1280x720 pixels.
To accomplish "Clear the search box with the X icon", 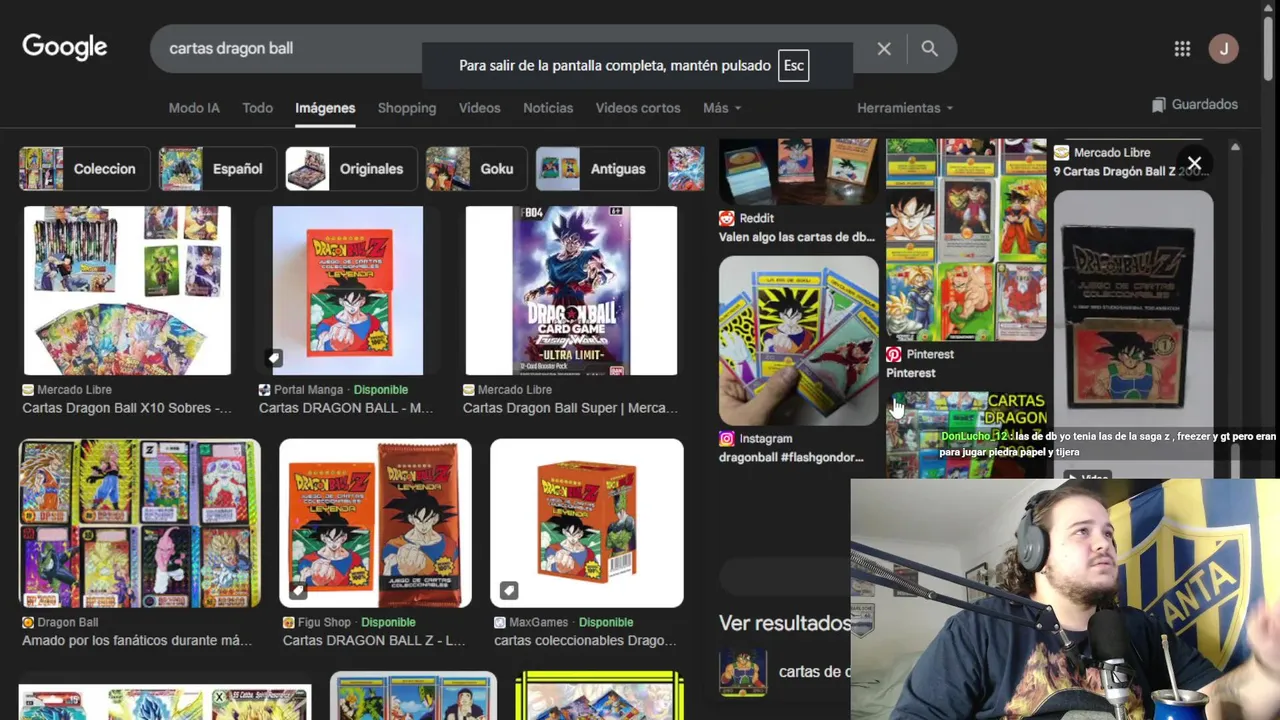I will pos(884,48).
